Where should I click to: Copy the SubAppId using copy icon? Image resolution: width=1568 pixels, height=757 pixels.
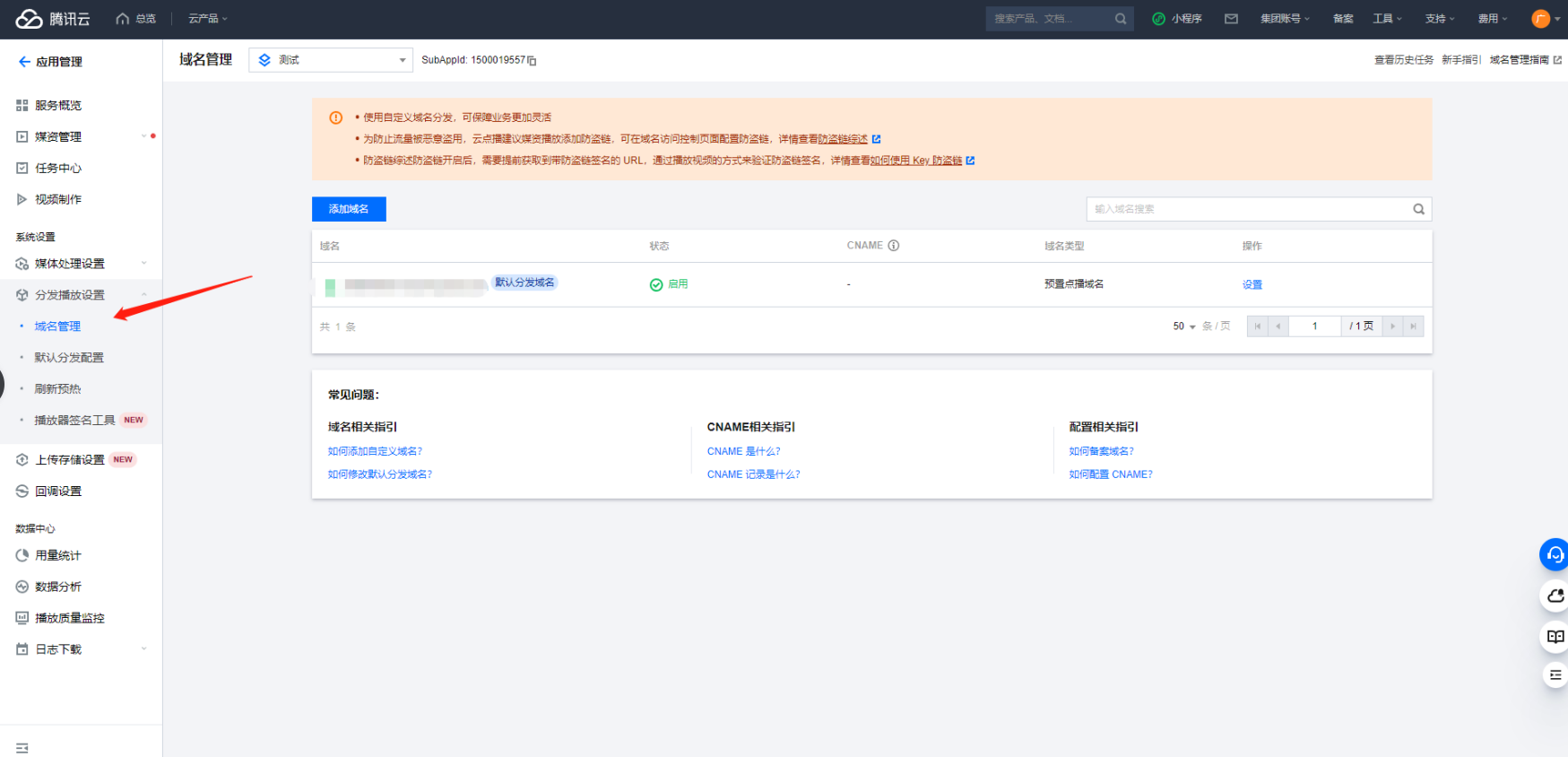click(533, 61)
